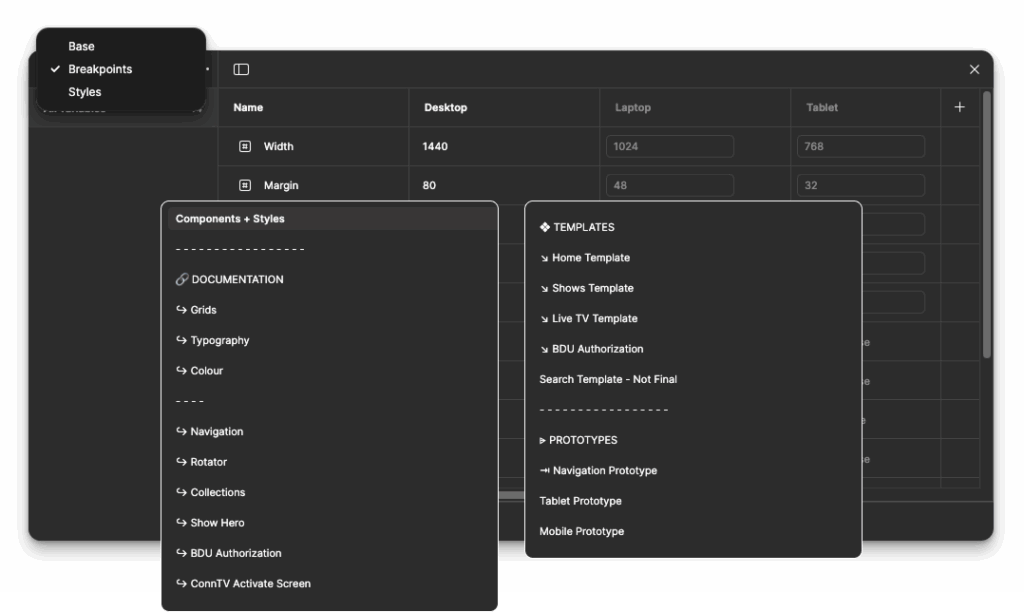Click the diamond icon next to TEMPLATES

(544, 227)
